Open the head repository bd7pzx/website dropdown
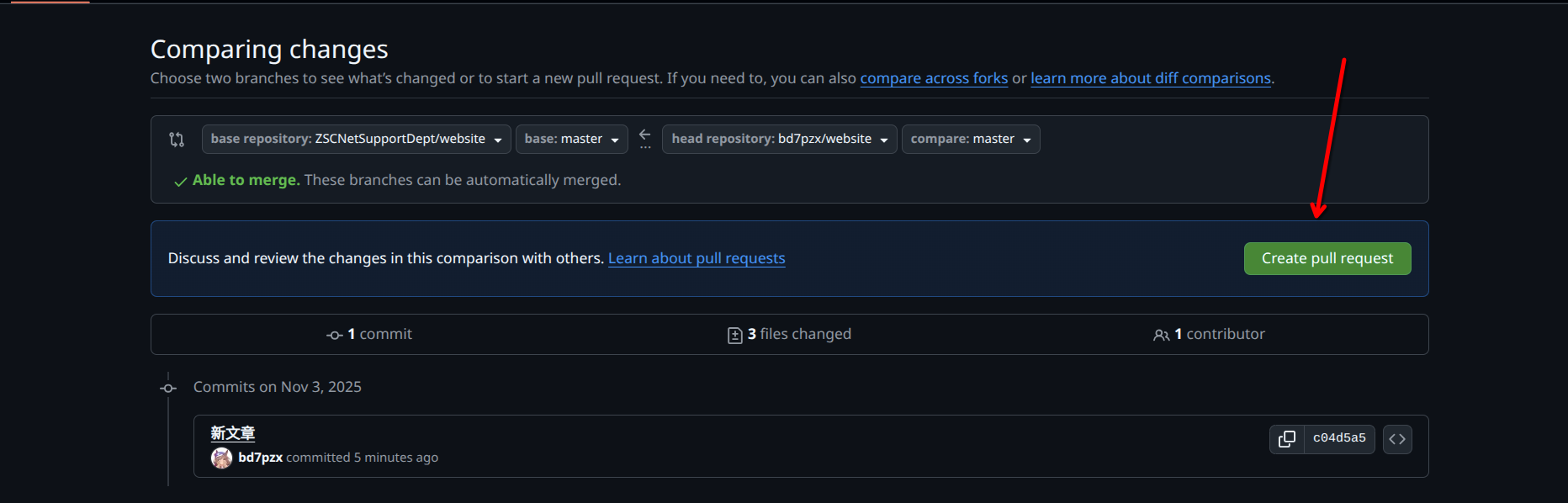The width and height of the screenshot is (1568, 503). point(779,140)
